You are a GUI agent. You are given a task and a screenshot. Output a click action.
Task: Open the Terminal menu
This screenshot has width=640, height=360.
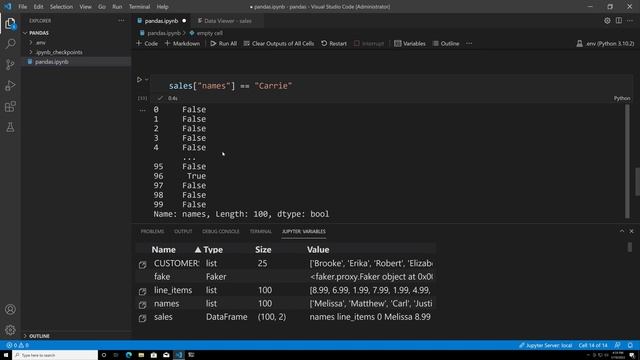coord(139,7)
